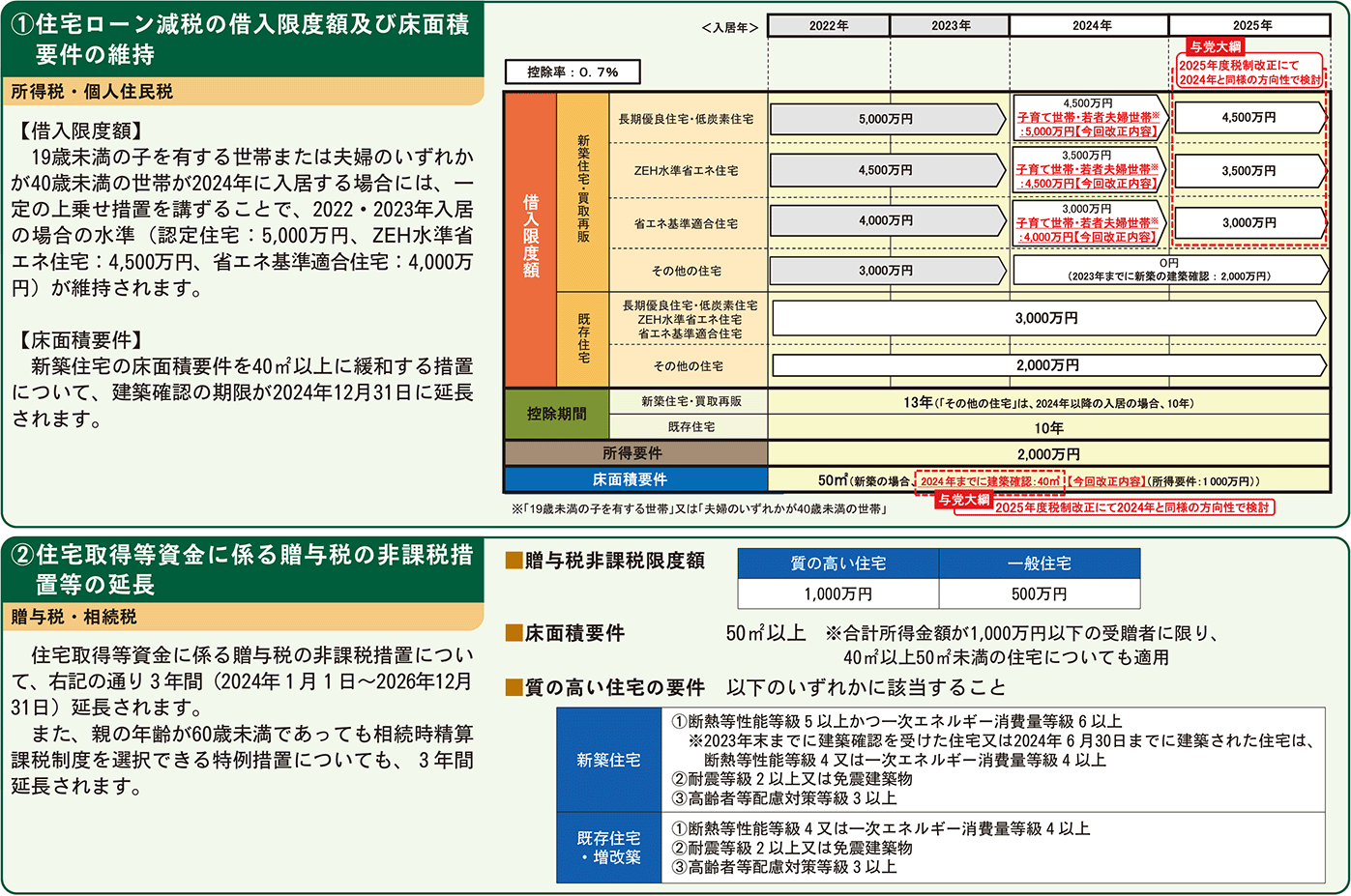Click the ■床面積要件 heading in section ②
Image resolution: width=1351 pixels, height=896 pixels.
point(566,633)
